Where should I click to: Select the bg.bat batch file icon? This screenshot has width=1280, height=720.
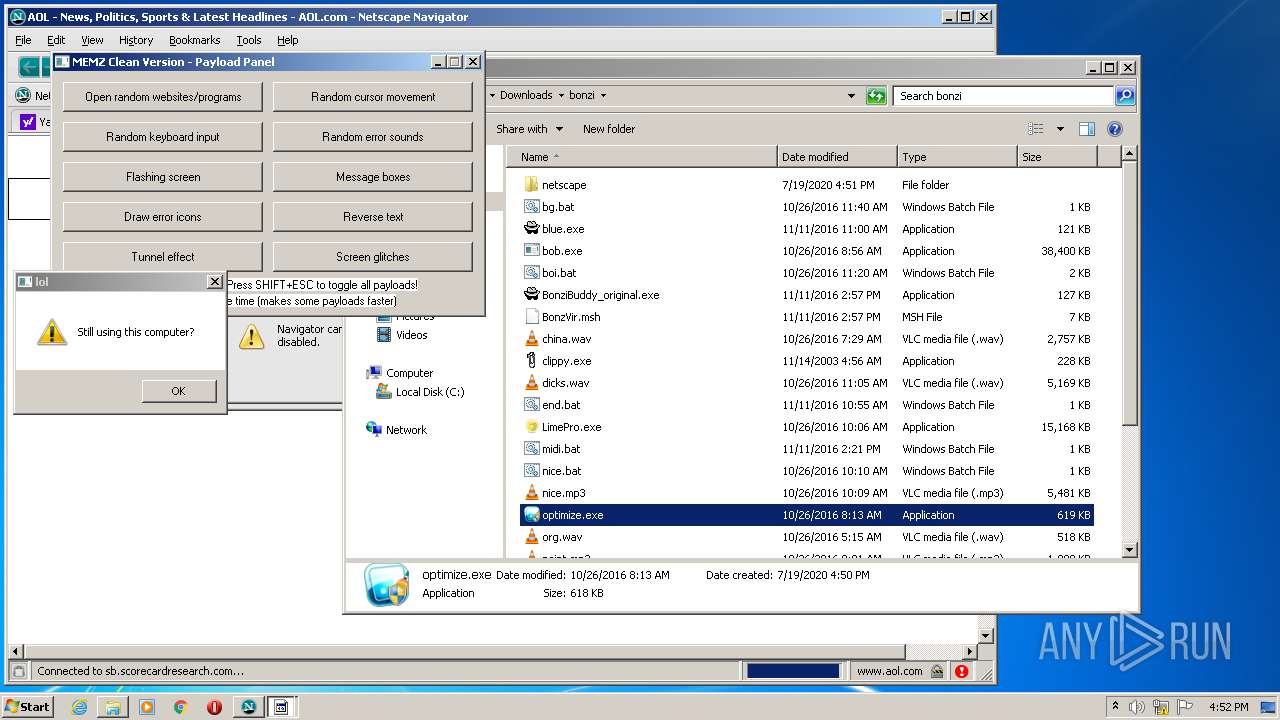(x=531, y=207)
